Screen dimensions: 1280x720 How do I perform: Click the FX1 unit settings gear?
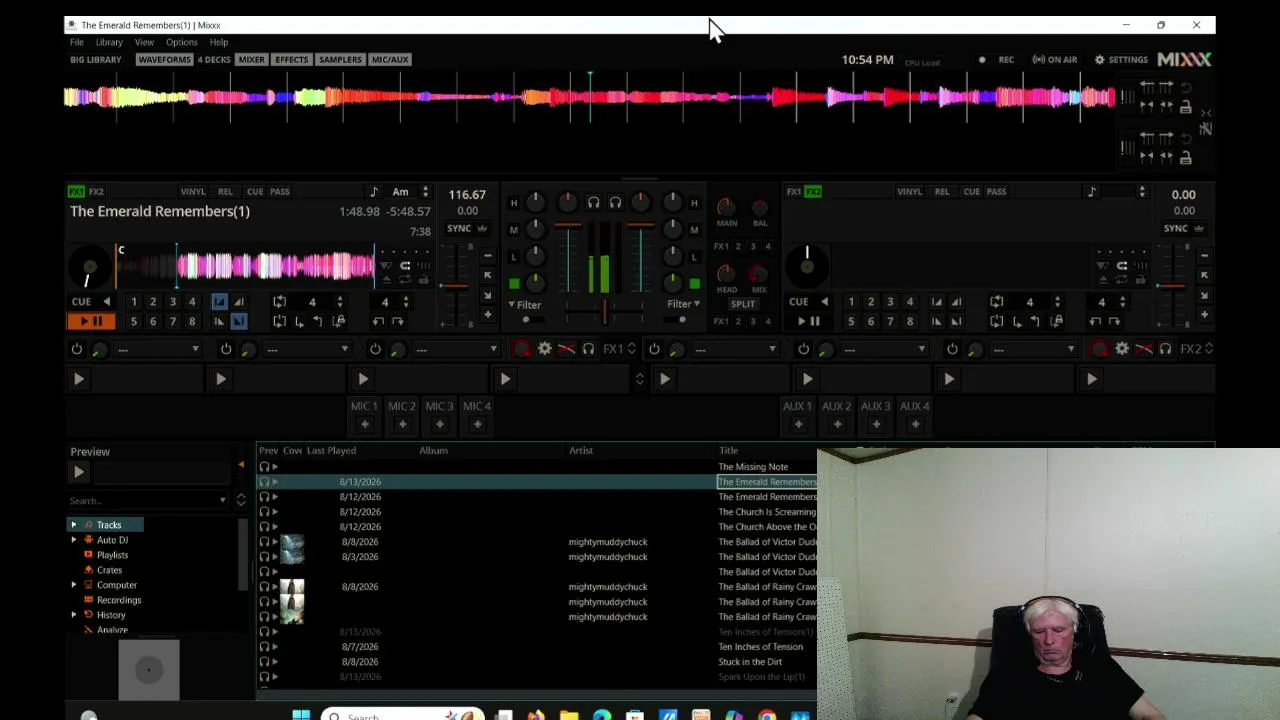pos(544,349)
